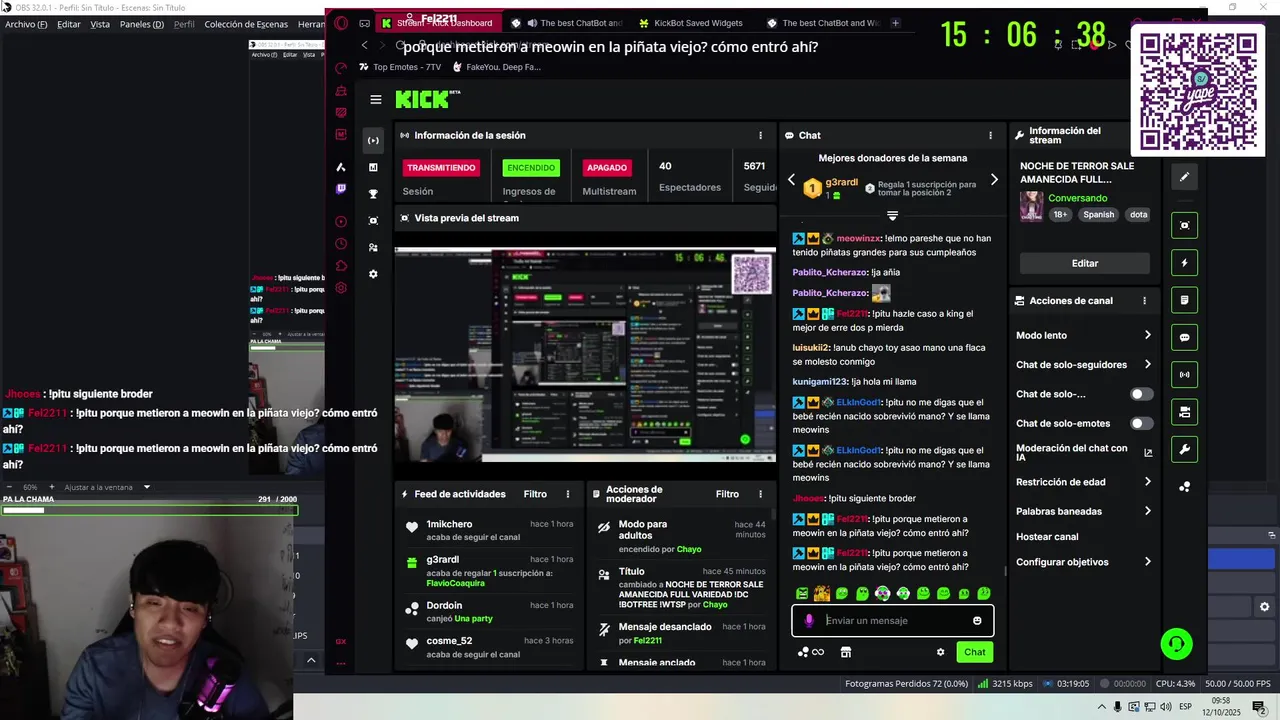The image size is (1280, 720).
Task: Open OBS Vista menu
Action: (100, 24)
